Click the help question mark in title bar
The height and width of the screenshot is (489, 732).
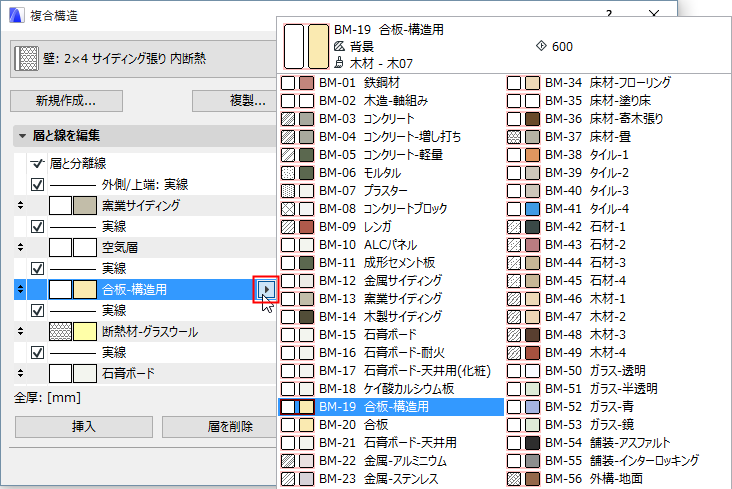click(609, 13)
